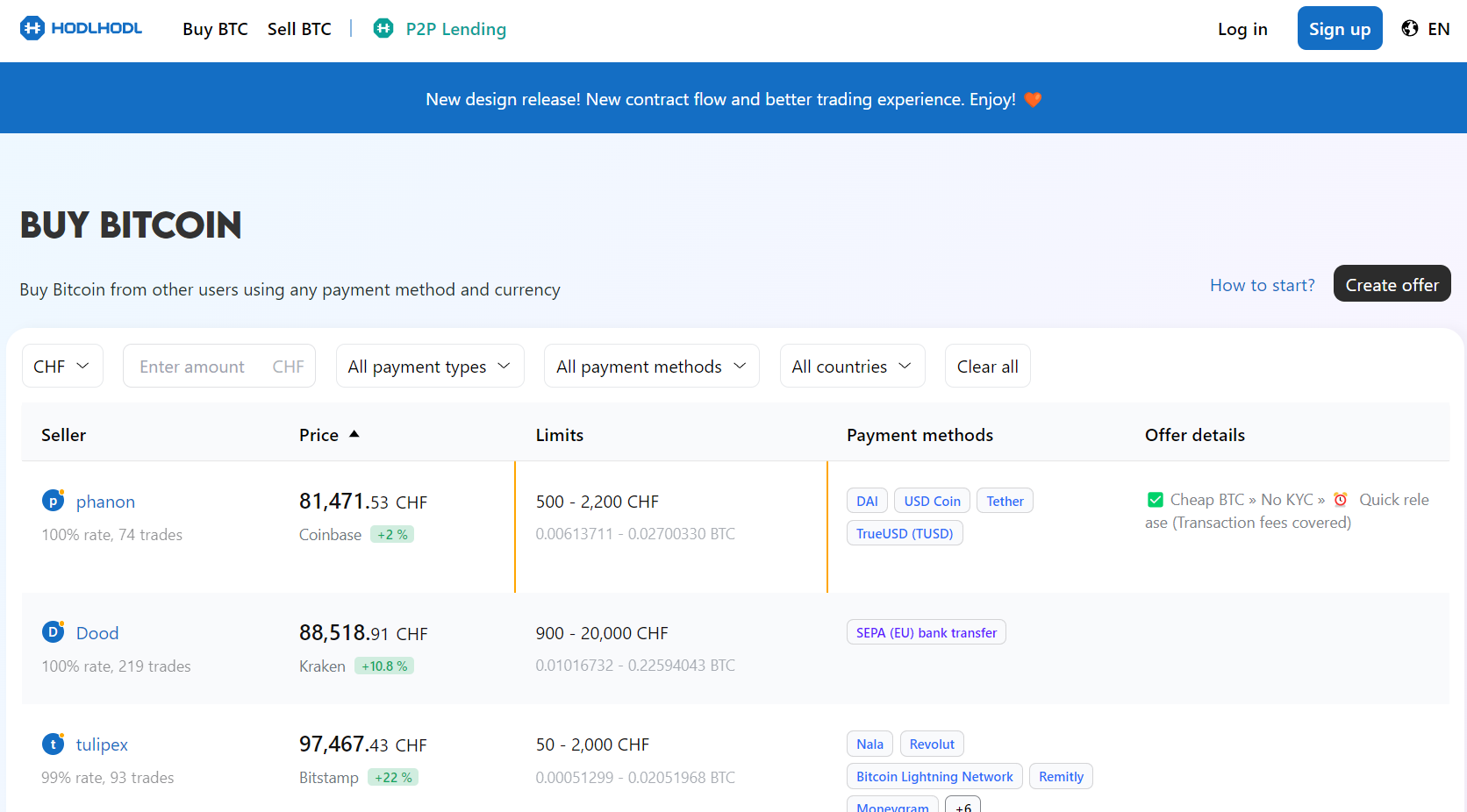Focus the Enter amount input field
The image size is (1467, 812).
coord(219,366)
